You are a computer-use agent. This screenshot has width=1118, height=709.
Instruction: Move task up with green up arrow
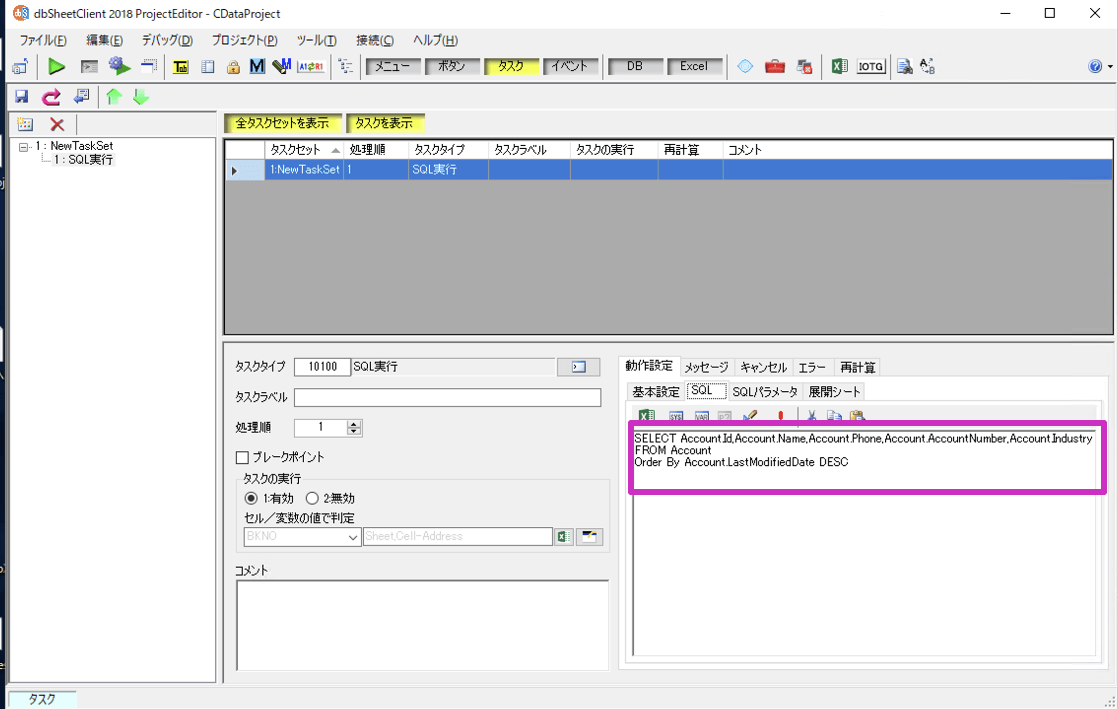114,97
